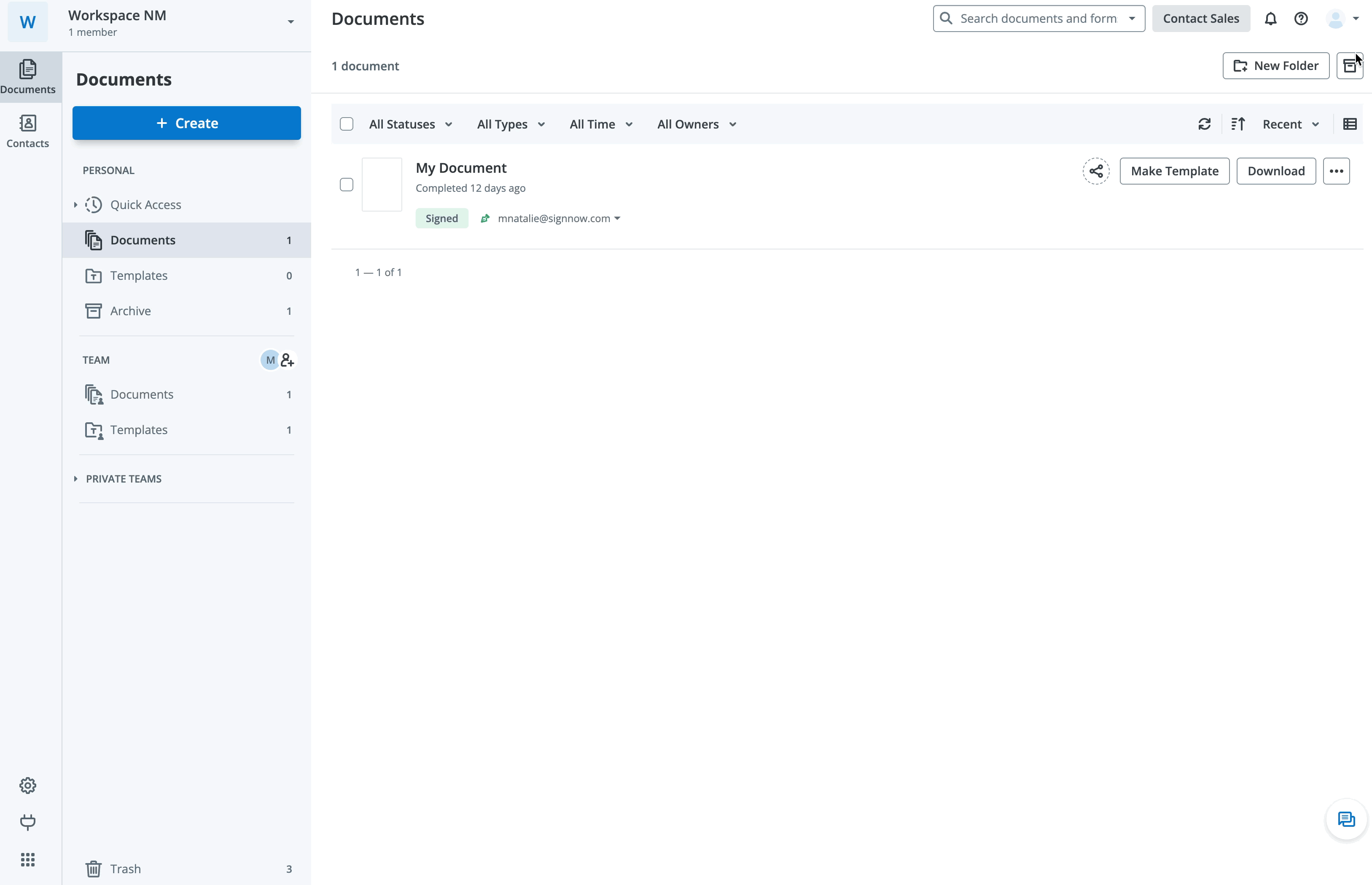The height and width of the screenshot is (885, 1372).
Task: Open the Recent sort dropdown
Action: (x=1290, y=124)
